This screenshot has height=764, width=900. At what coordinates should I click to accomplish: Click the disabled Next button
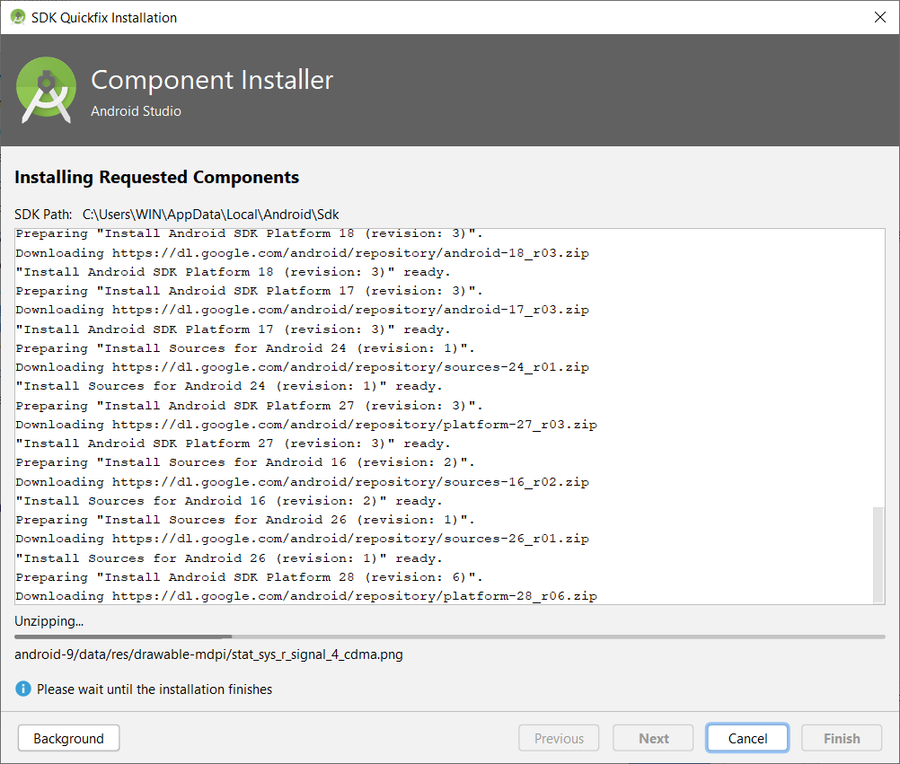tap(654, 738)
